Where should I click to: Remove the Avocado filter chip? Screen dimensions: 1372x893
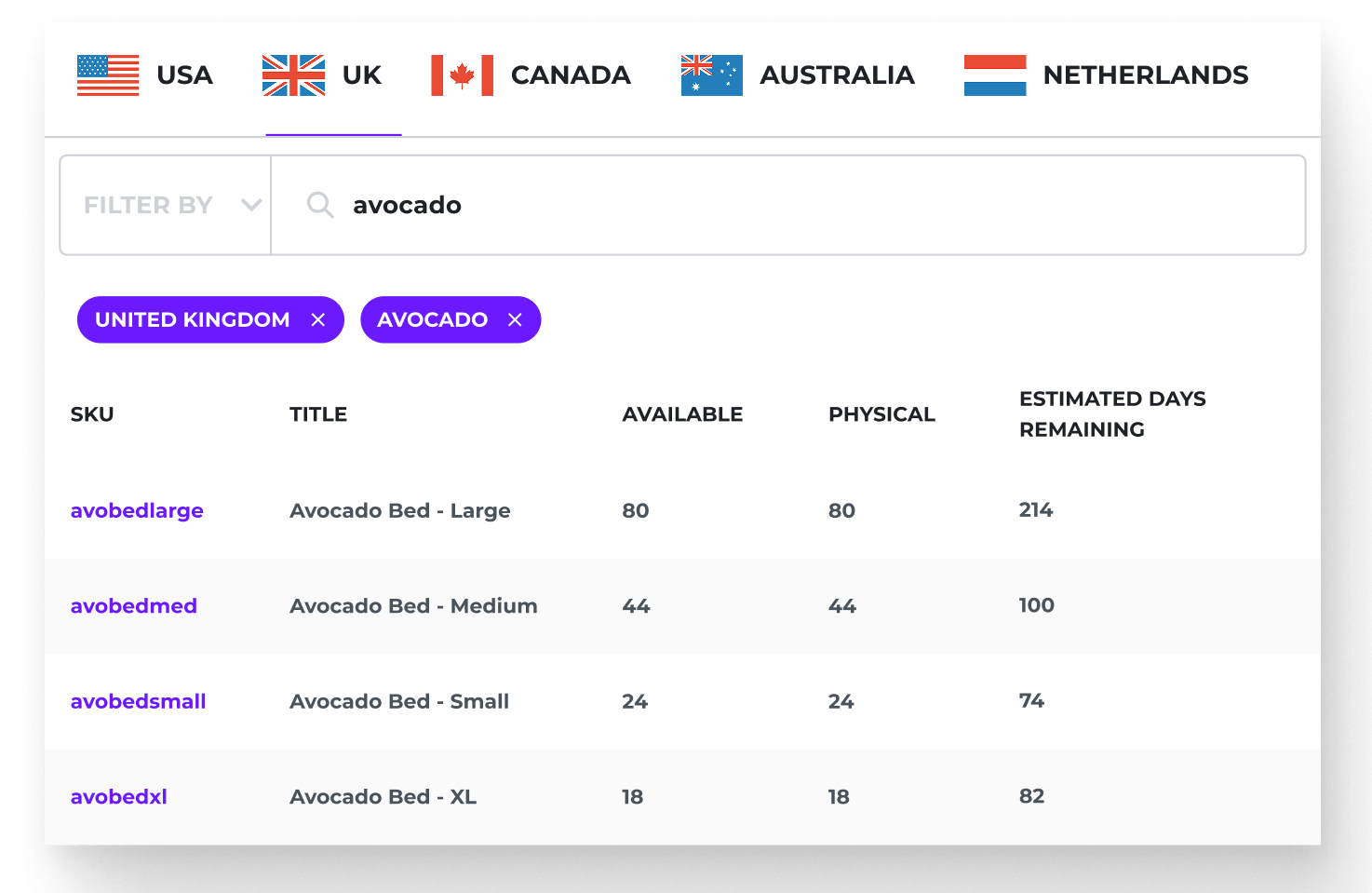pos(515,320)
